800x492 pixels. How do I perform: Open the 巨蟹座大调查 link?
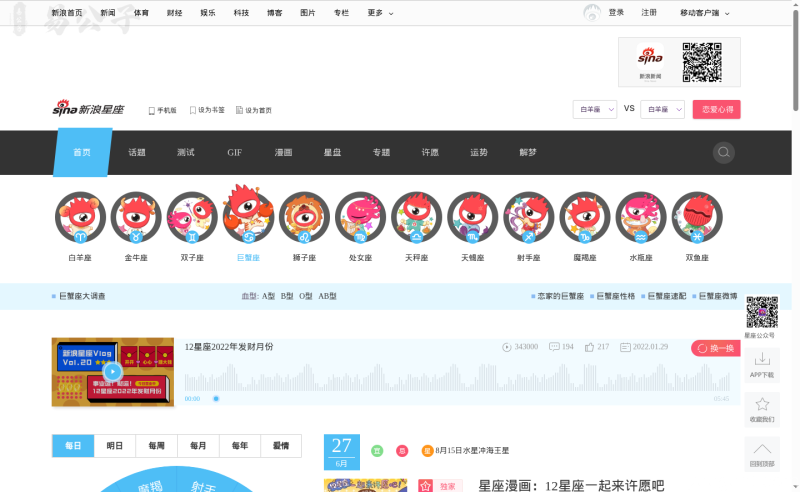[82, 296]
